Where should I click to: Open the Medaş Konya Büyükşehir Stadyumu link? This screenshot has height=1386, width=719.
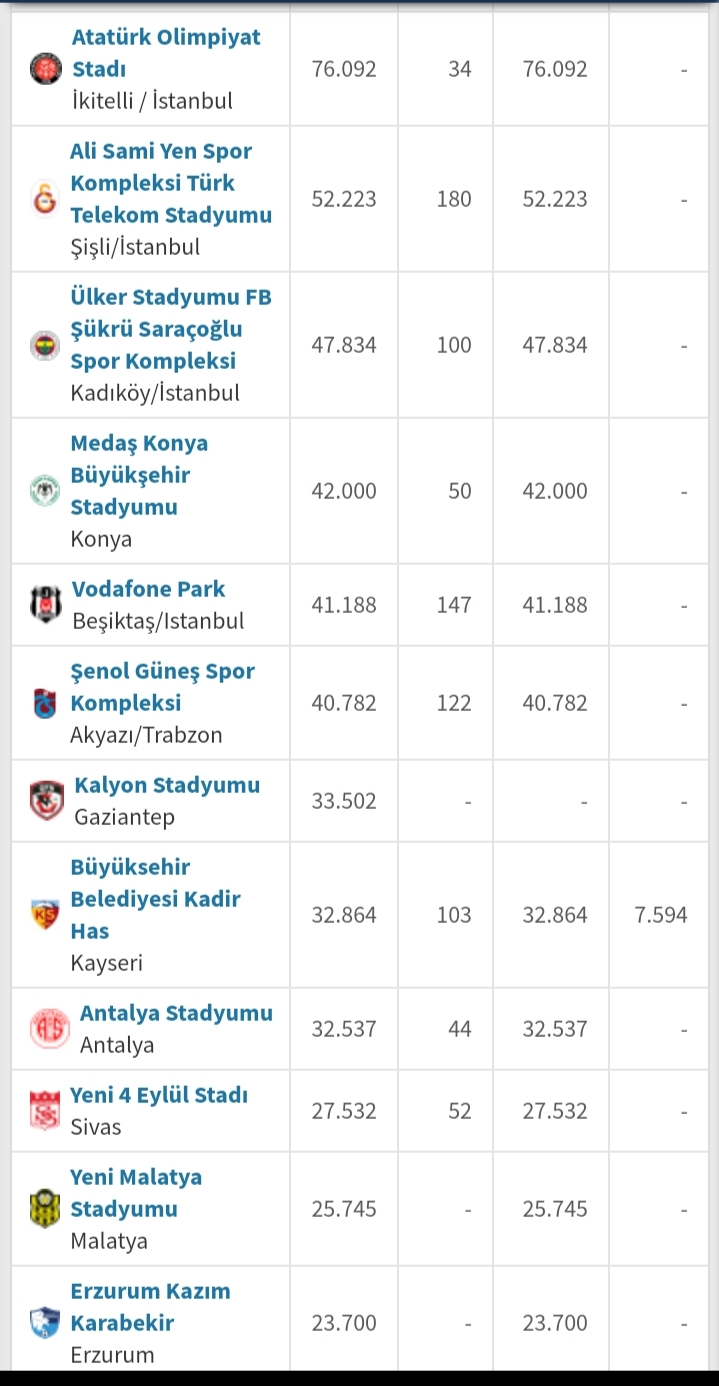coord(139,475)
